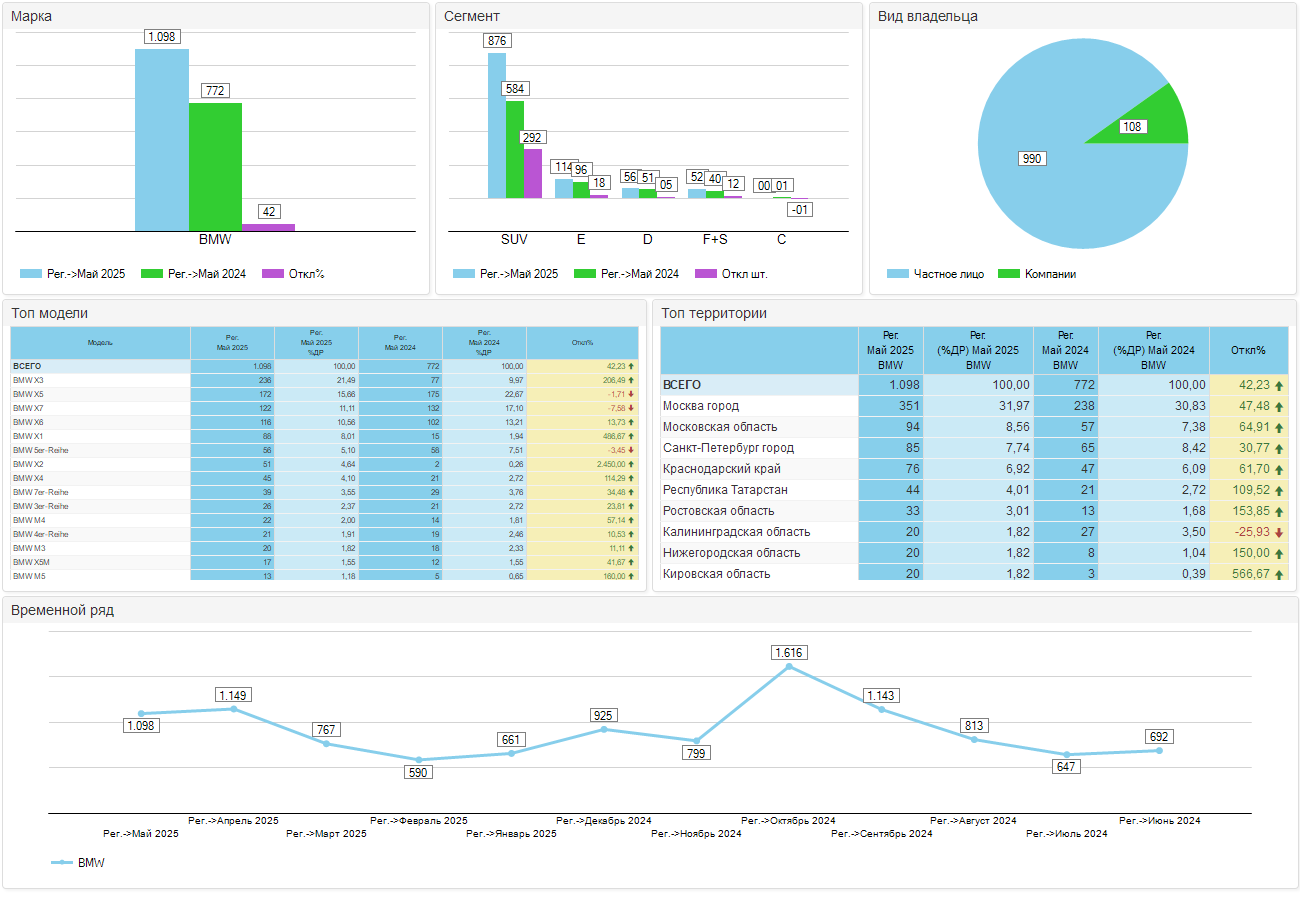Select Ростовская область row name
Screen dimensions: 1300x919
(x=718, y=511)
